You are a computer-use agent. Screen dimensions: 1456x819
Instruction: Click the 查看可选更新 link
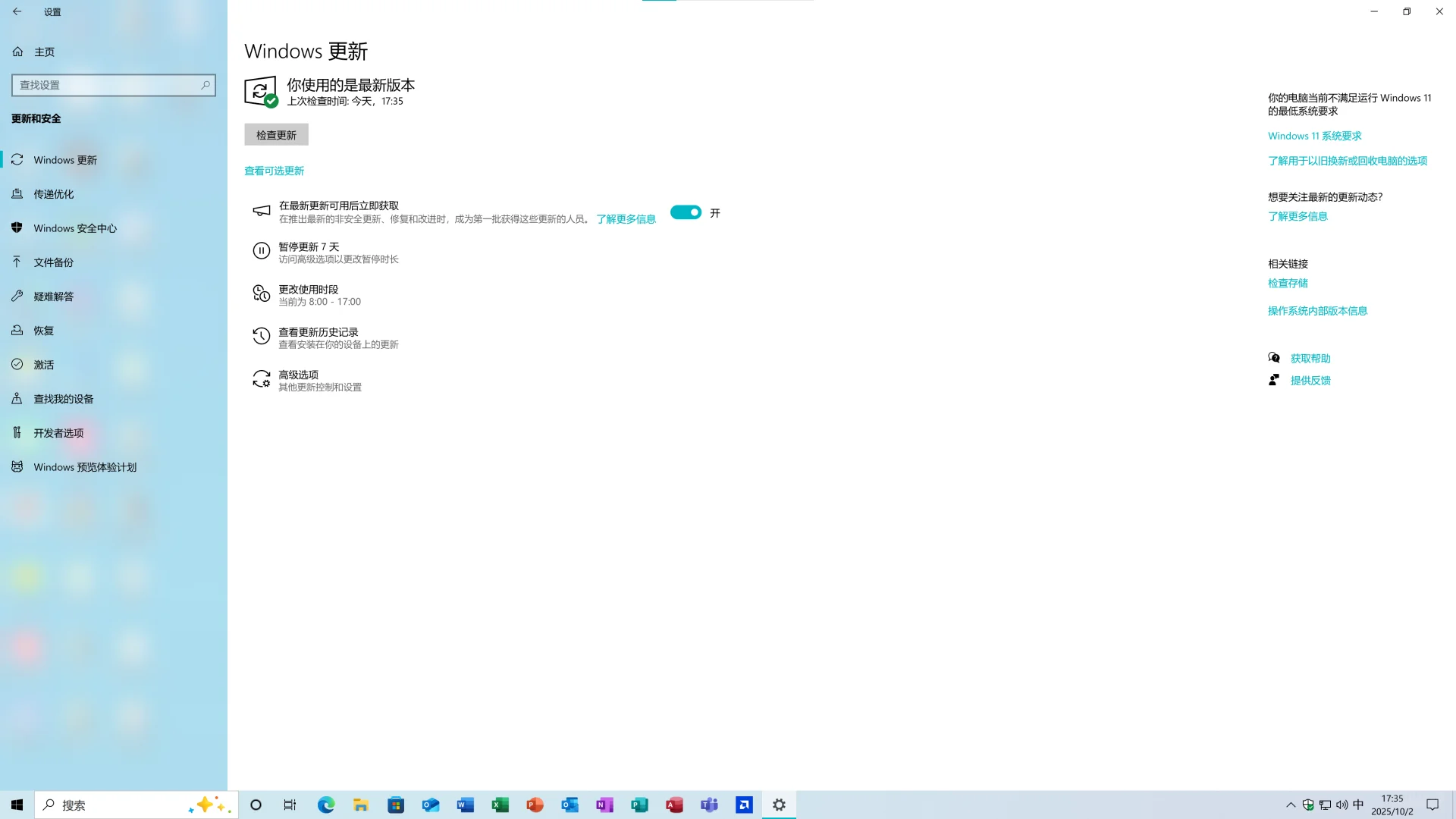click(x=275, y=170)
